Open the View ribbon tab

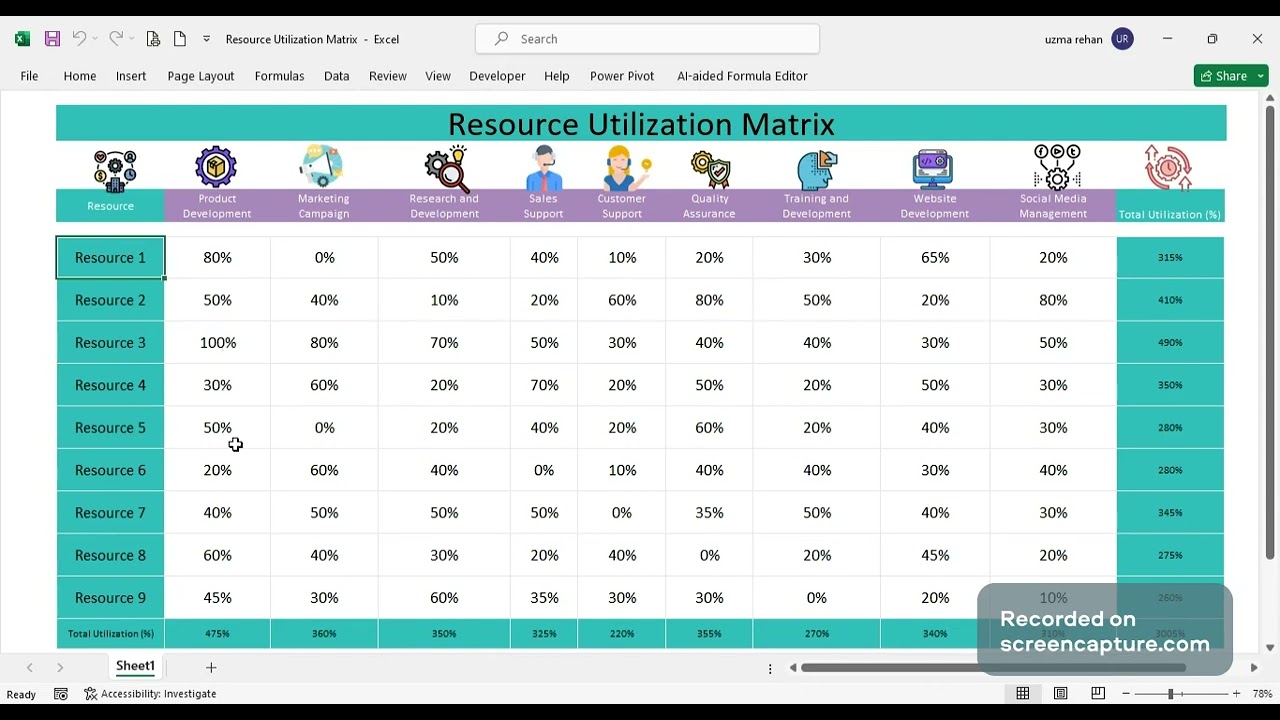click(x=438, y=76)
